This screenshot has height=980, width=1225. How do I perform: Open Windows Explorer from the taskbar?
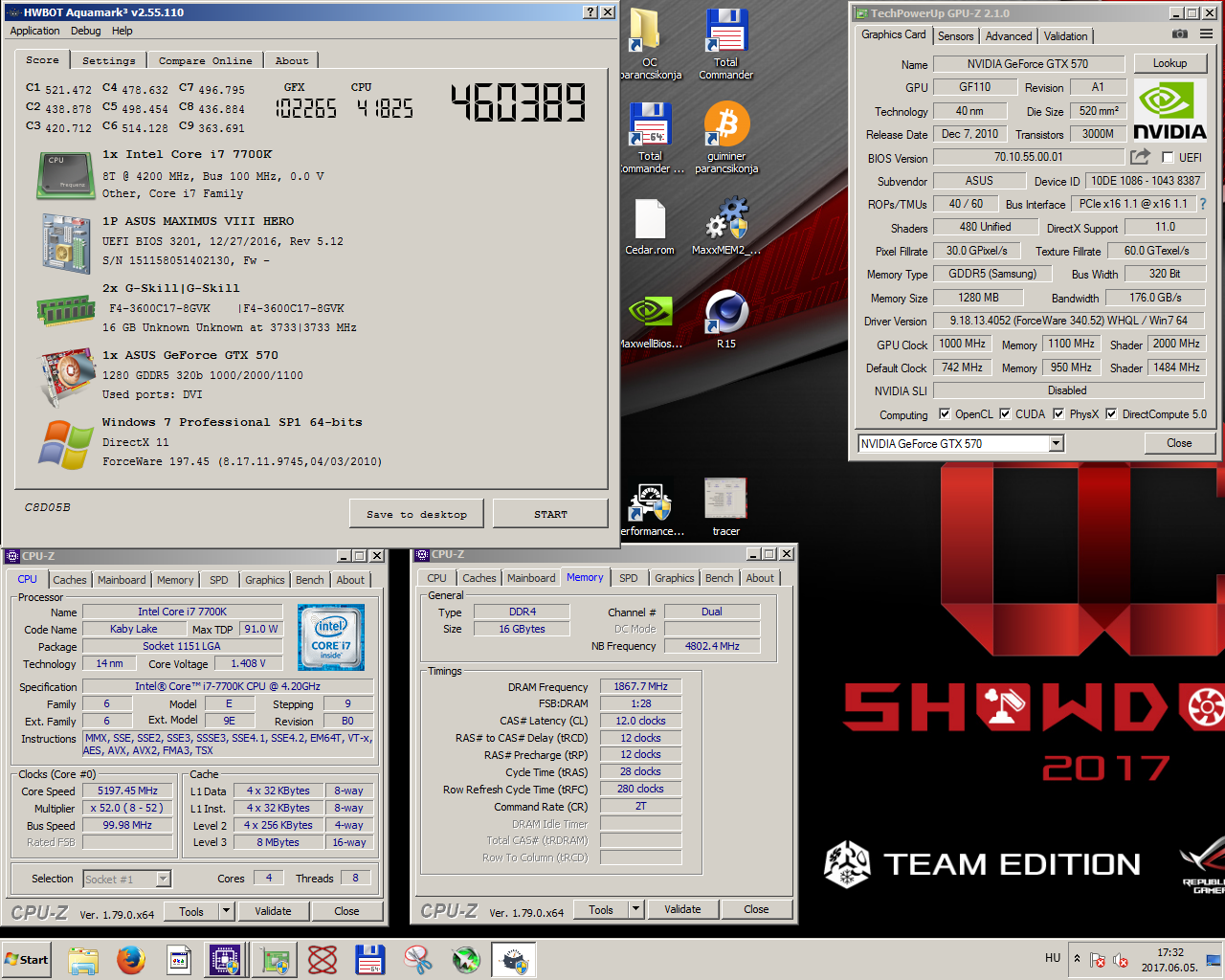pyautogui.click(x=83, y=960)
